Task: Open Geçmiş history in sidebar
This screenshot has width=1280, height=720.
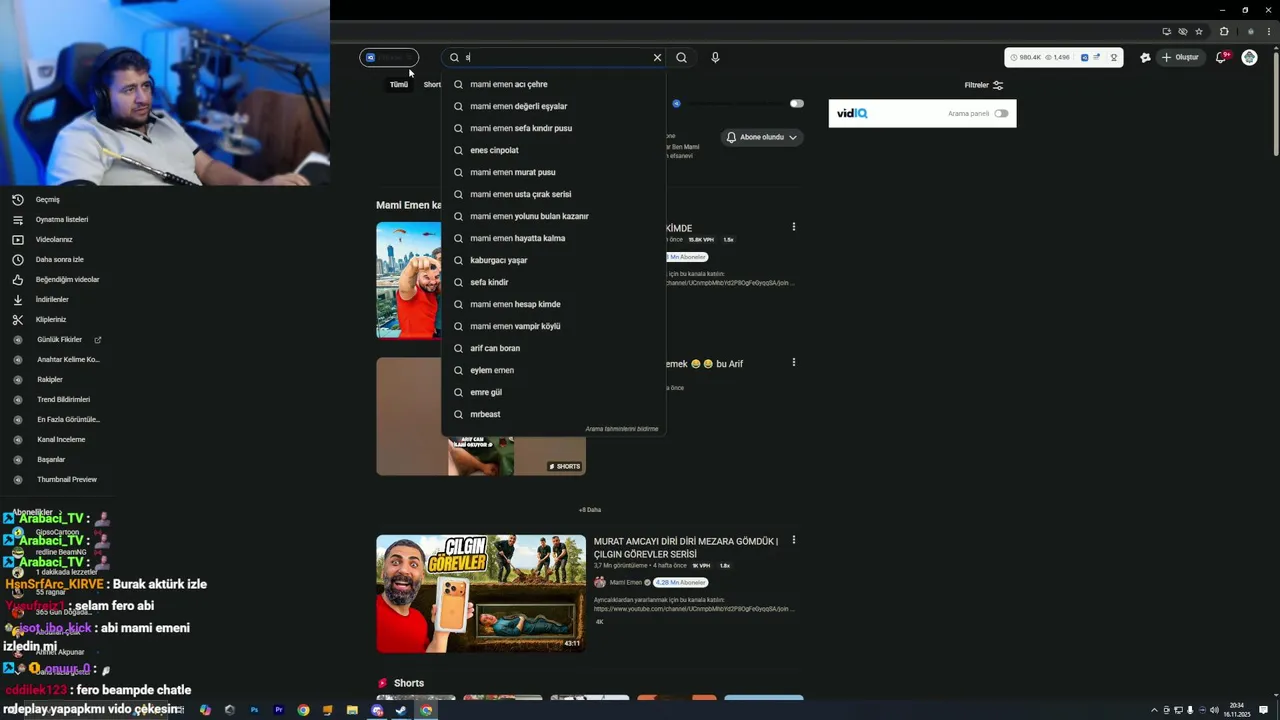Action: [47, 199]
